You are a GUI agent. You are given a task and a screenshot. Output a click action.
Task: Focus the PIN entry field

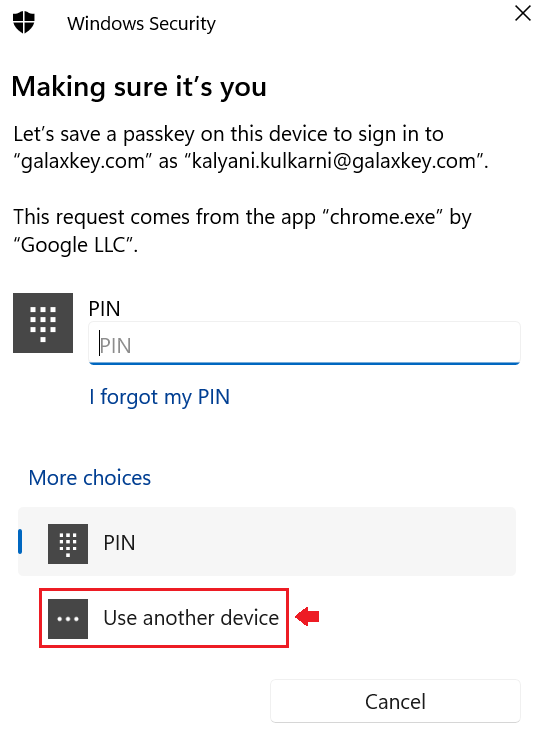[304, 343]
